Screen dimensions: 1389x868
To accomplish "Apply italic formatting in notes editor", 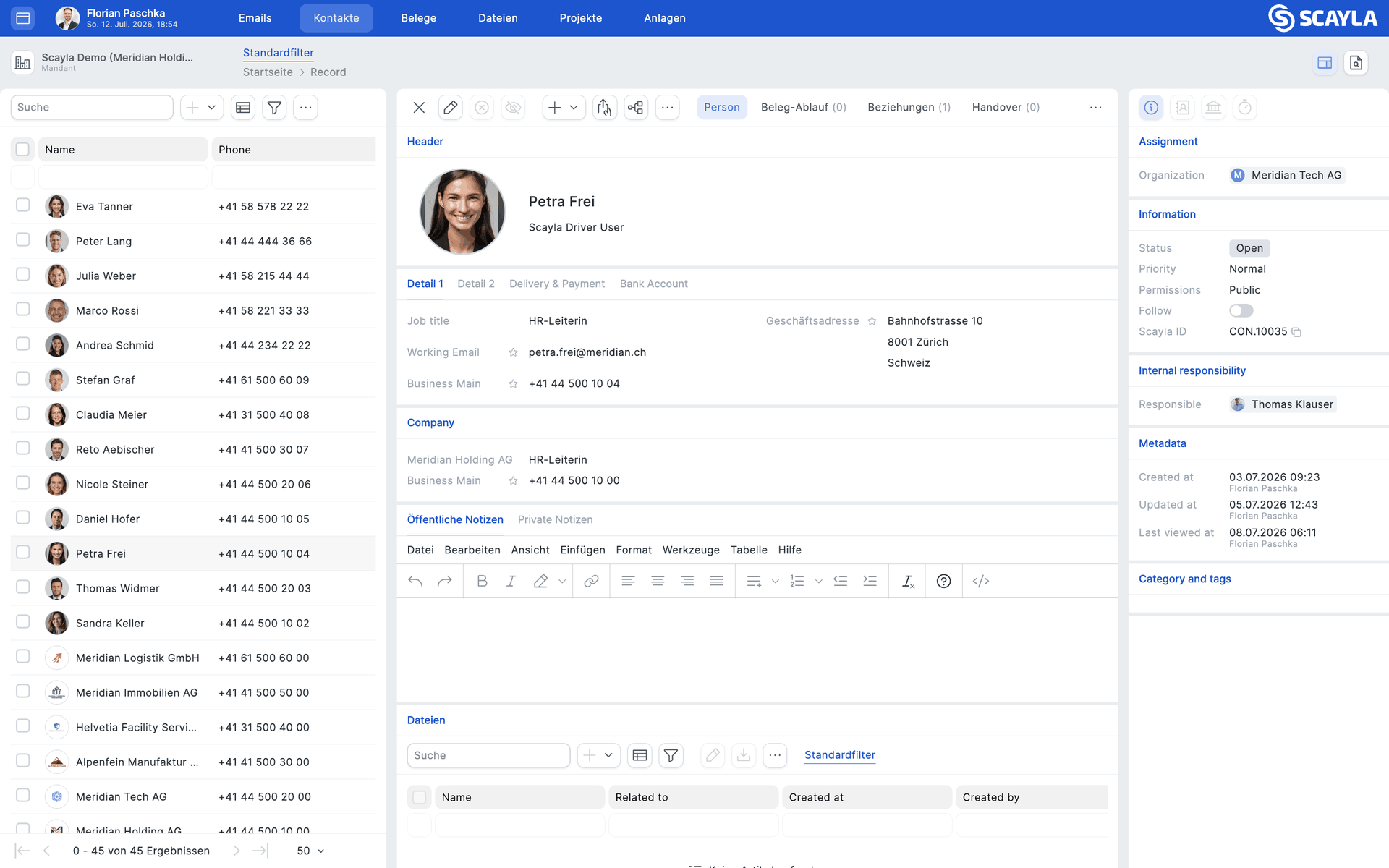I will (511, 581).
